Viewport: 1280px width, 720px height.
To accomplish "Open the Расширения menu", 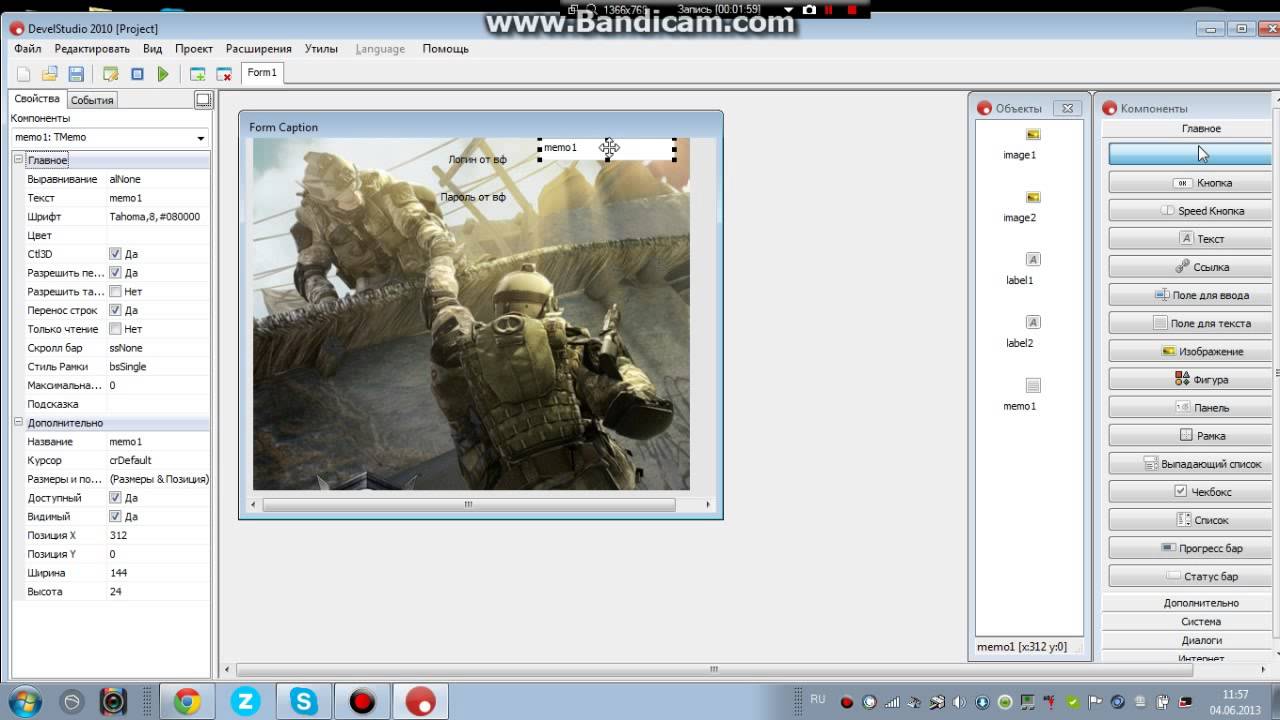I will tap(259, 48).
